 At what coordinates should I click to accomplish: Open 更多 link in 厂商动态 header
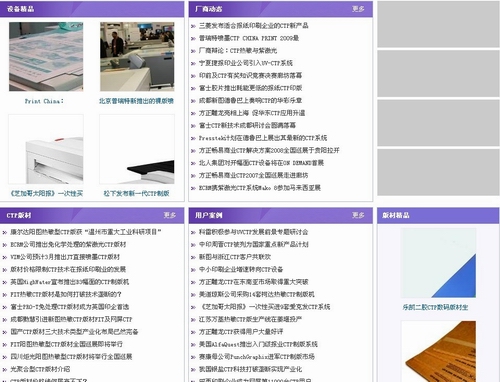(358, 9)
